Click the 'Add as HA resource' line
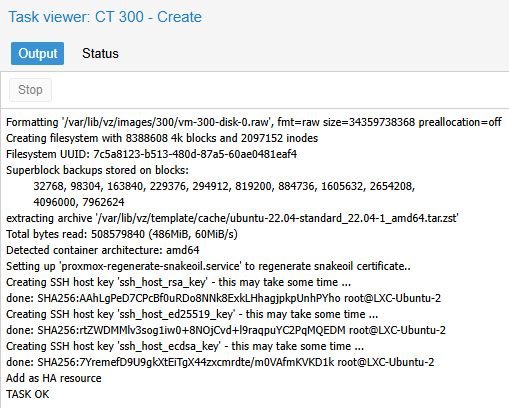Screen dimensions: 509x408 pos(54,378)
